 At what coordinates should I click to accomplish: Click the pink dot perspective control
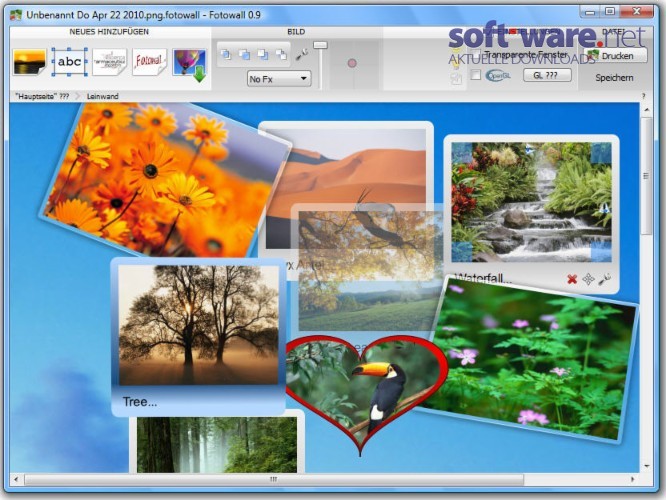(x=352, y=63)
